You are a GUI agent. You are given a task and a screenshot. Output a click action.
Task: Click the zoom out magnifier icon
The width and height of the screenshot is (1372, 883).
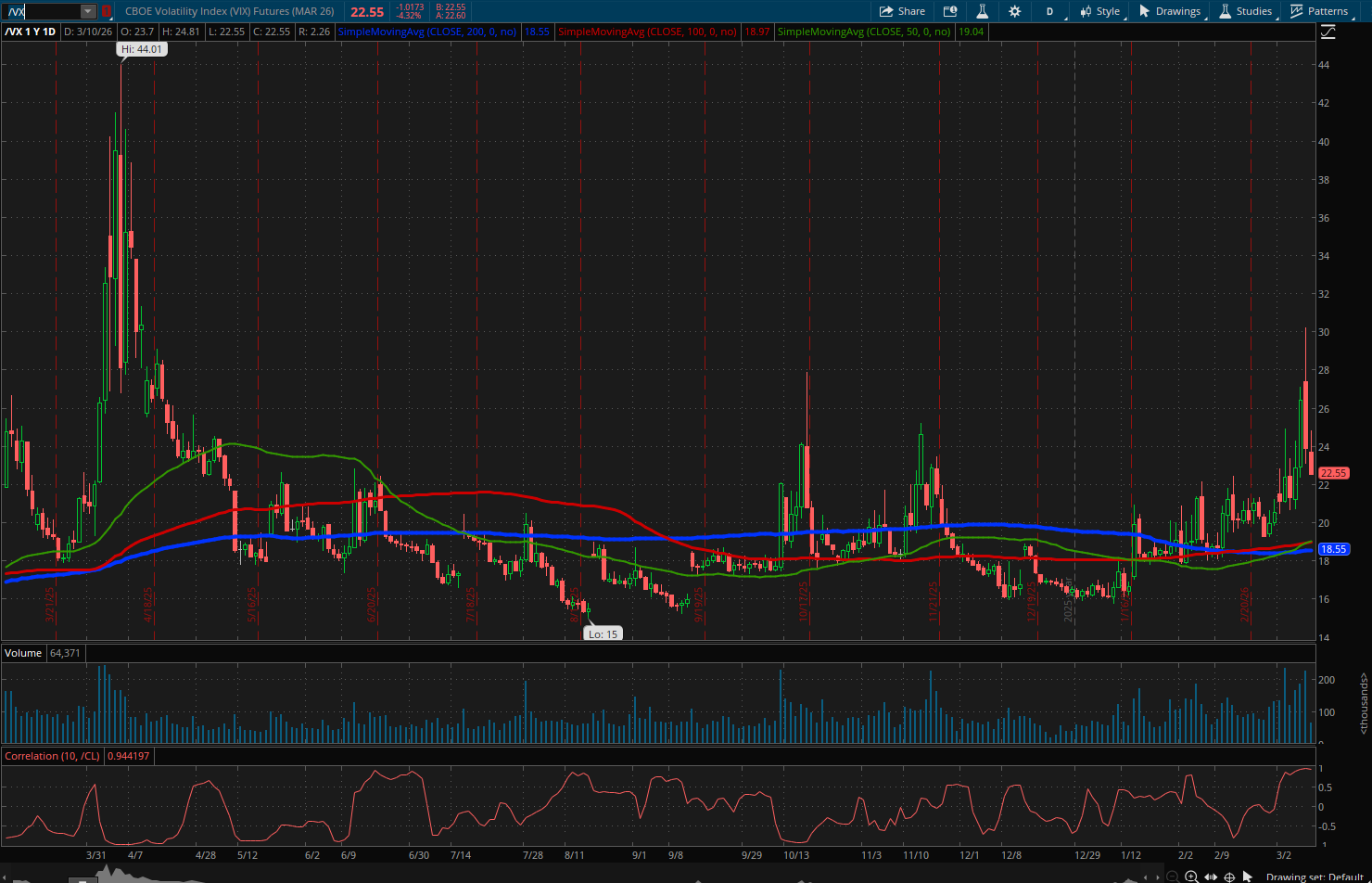tap(1172, 877)
